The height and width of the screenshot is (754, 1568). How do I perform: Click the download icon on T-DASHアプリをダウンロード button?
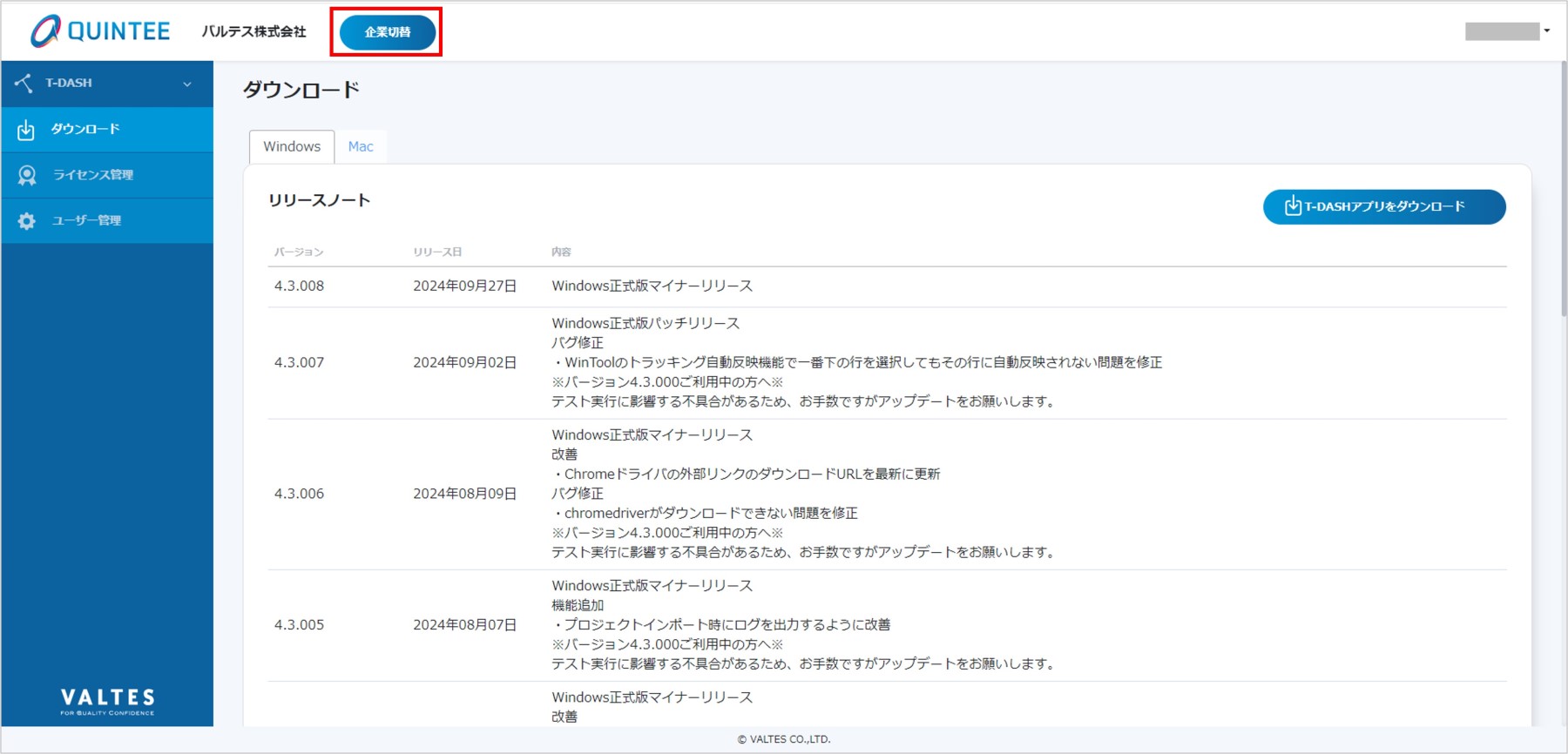pyautogui.click(x=1293, y=206)
